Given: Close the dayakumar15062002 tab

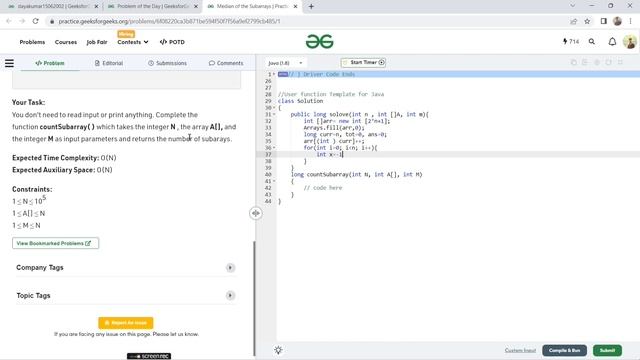Looking at the screenshot, I should [96, 7].
